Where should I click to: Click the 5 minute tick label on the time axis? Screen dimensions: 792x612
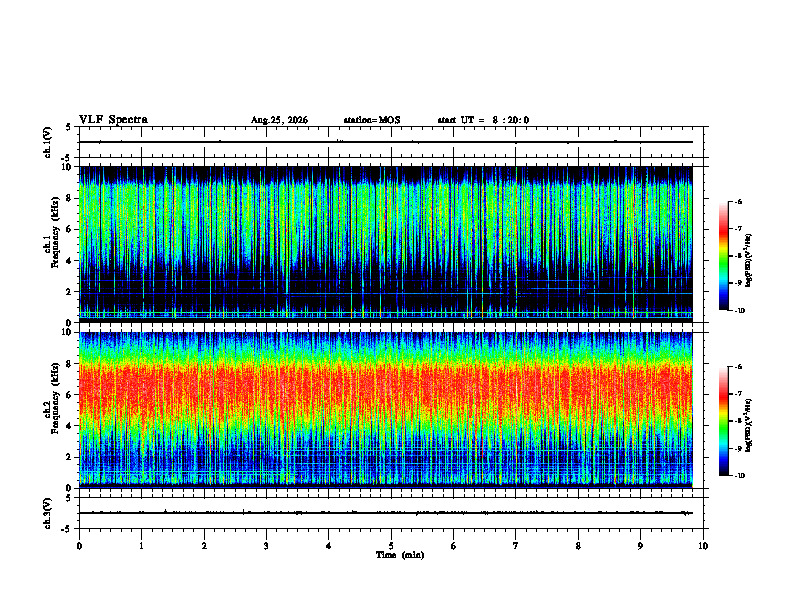(391, 546)
